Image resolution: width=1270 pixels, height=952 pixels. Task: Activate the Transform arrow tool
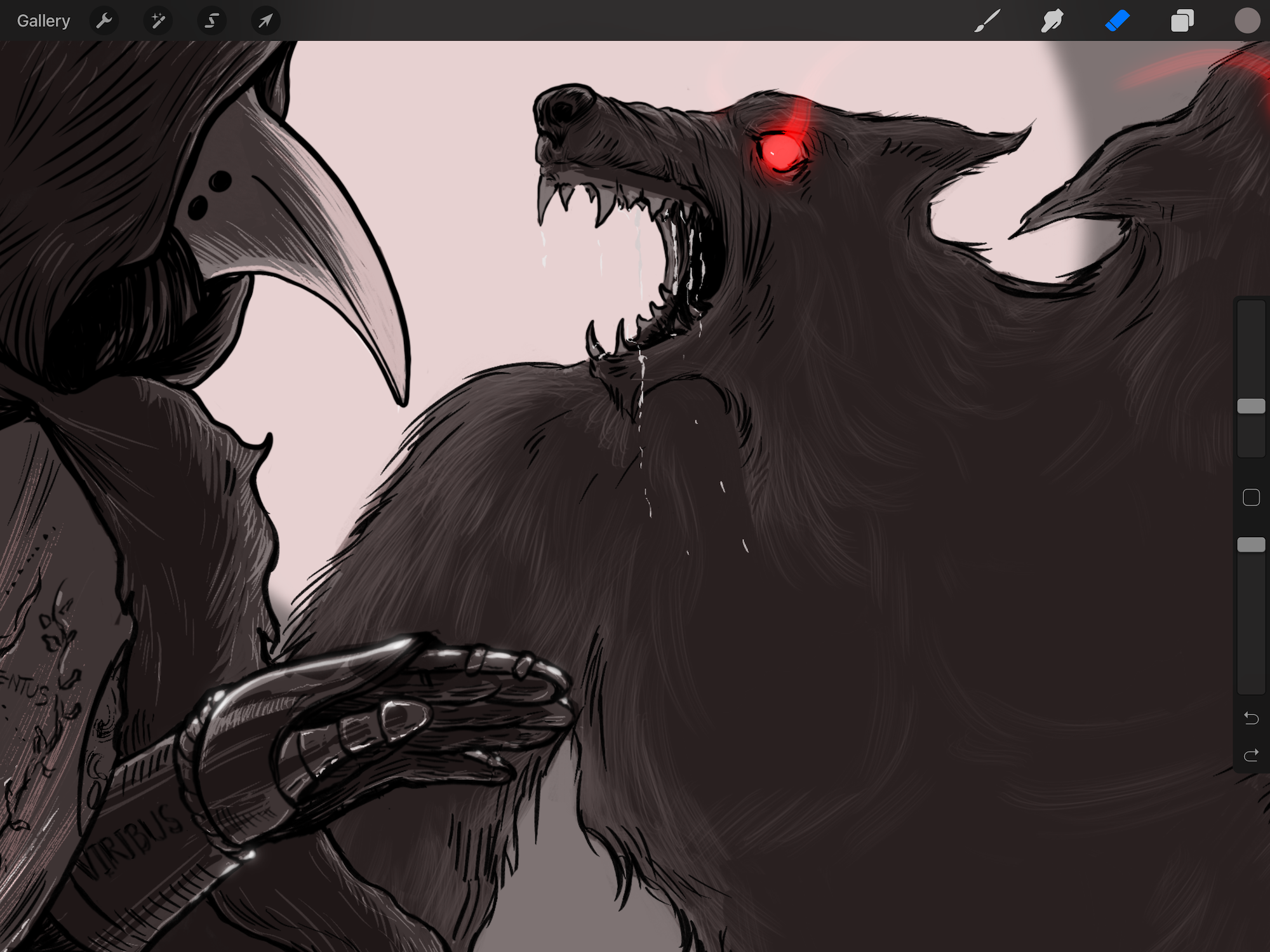point(265,21)
